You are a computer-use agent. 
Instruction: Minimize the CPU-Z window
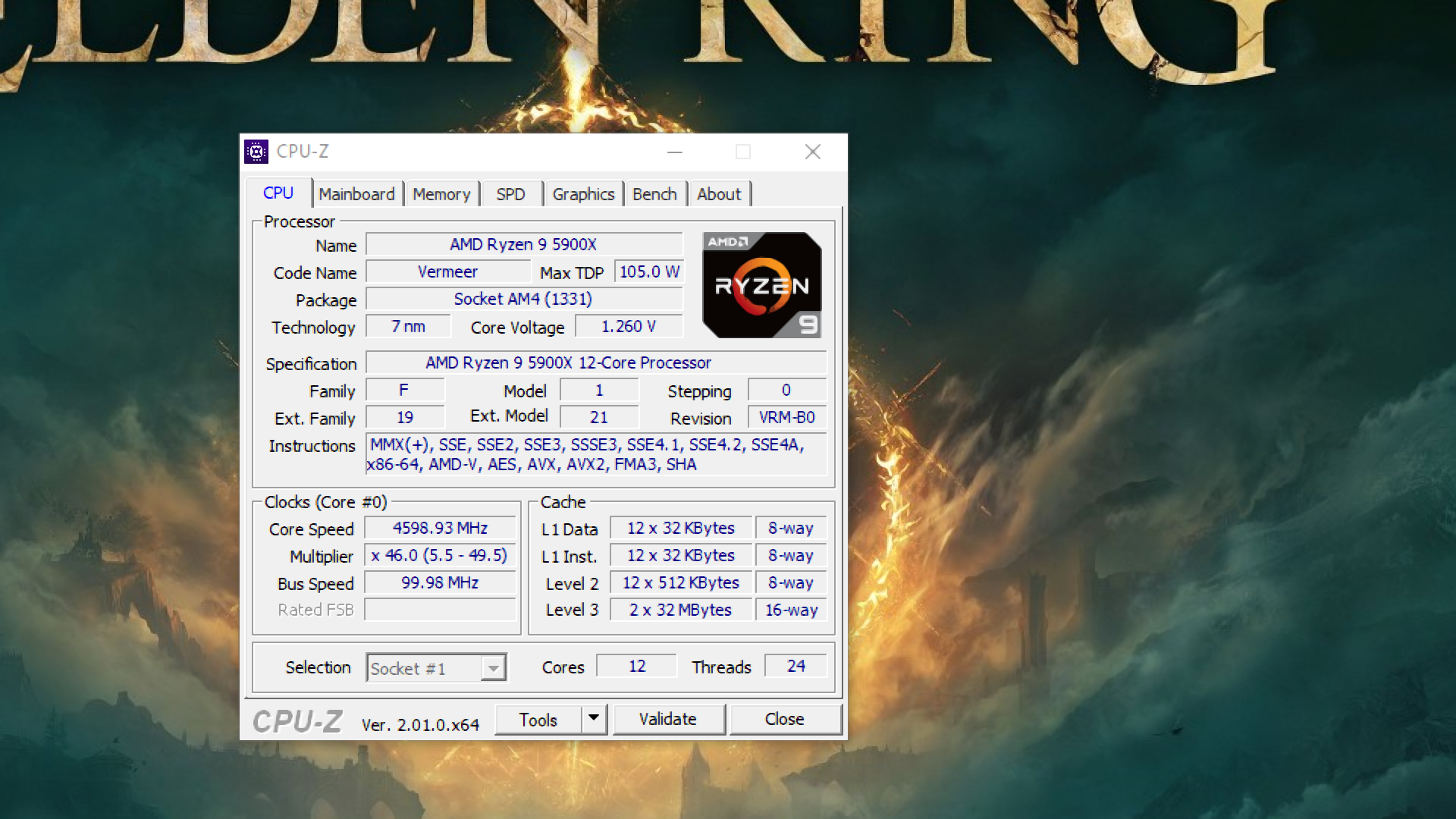(675, 152)
